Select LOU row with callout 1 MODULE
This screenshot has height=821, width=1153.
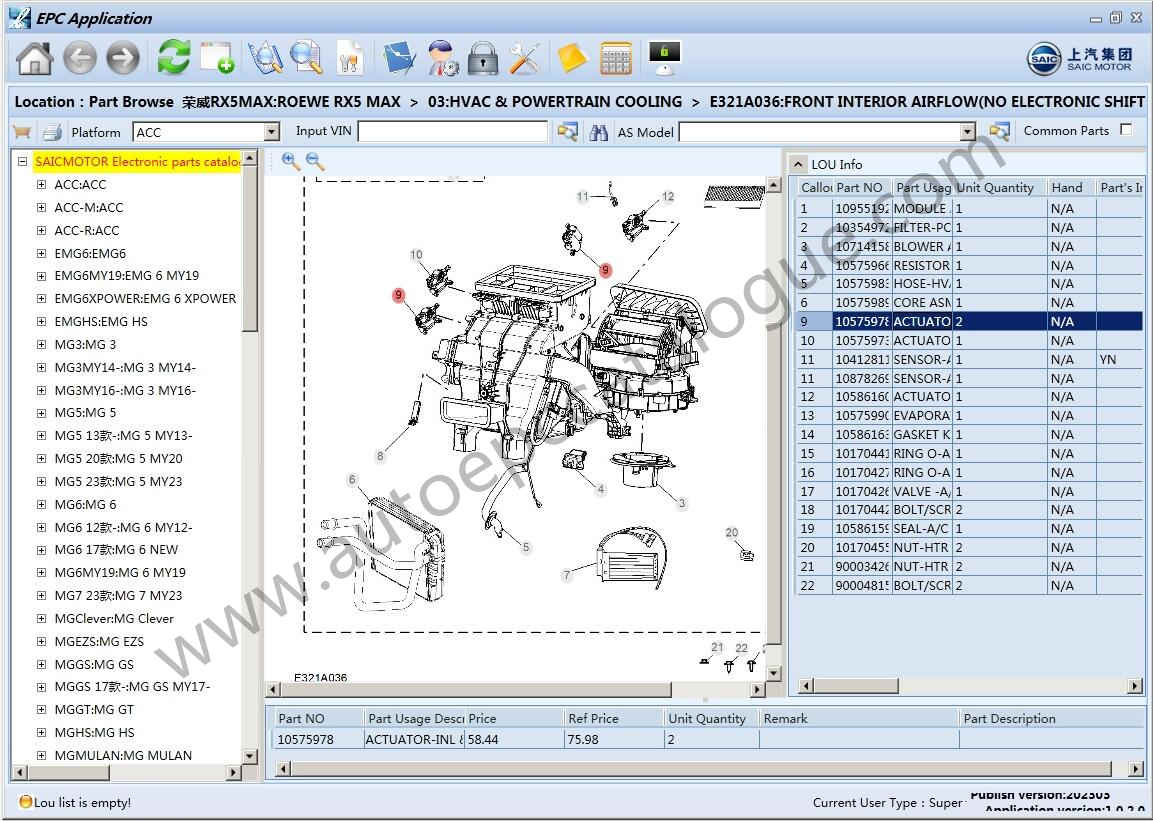[969, 208]
